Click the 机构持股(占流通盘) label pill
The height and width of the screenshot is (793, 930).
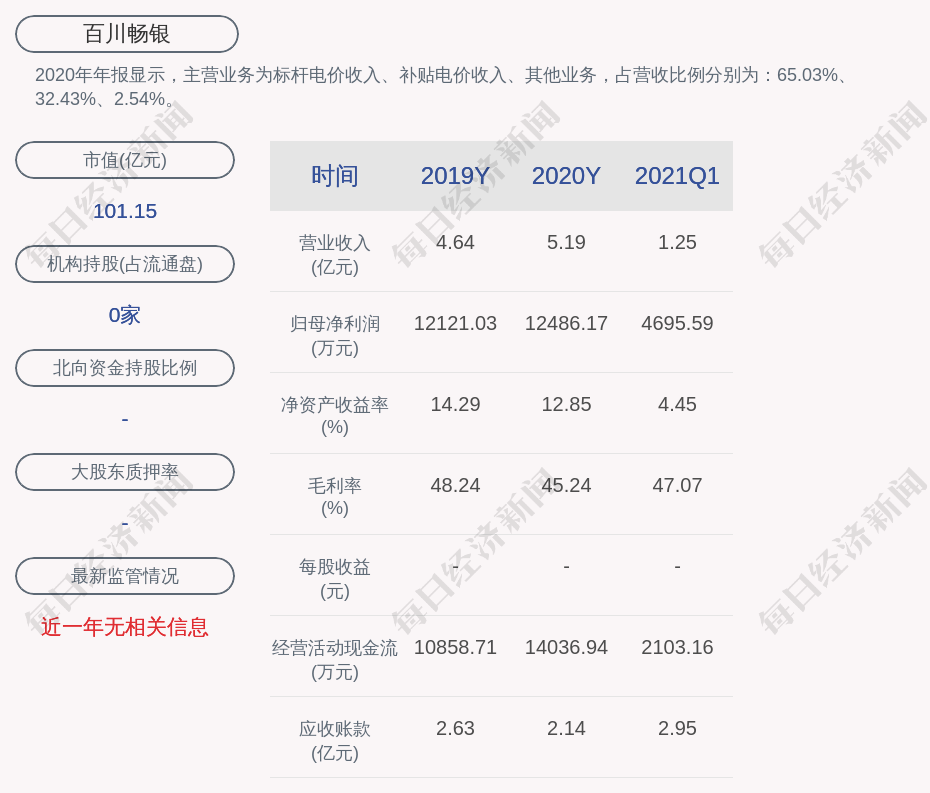click(125, 264)
